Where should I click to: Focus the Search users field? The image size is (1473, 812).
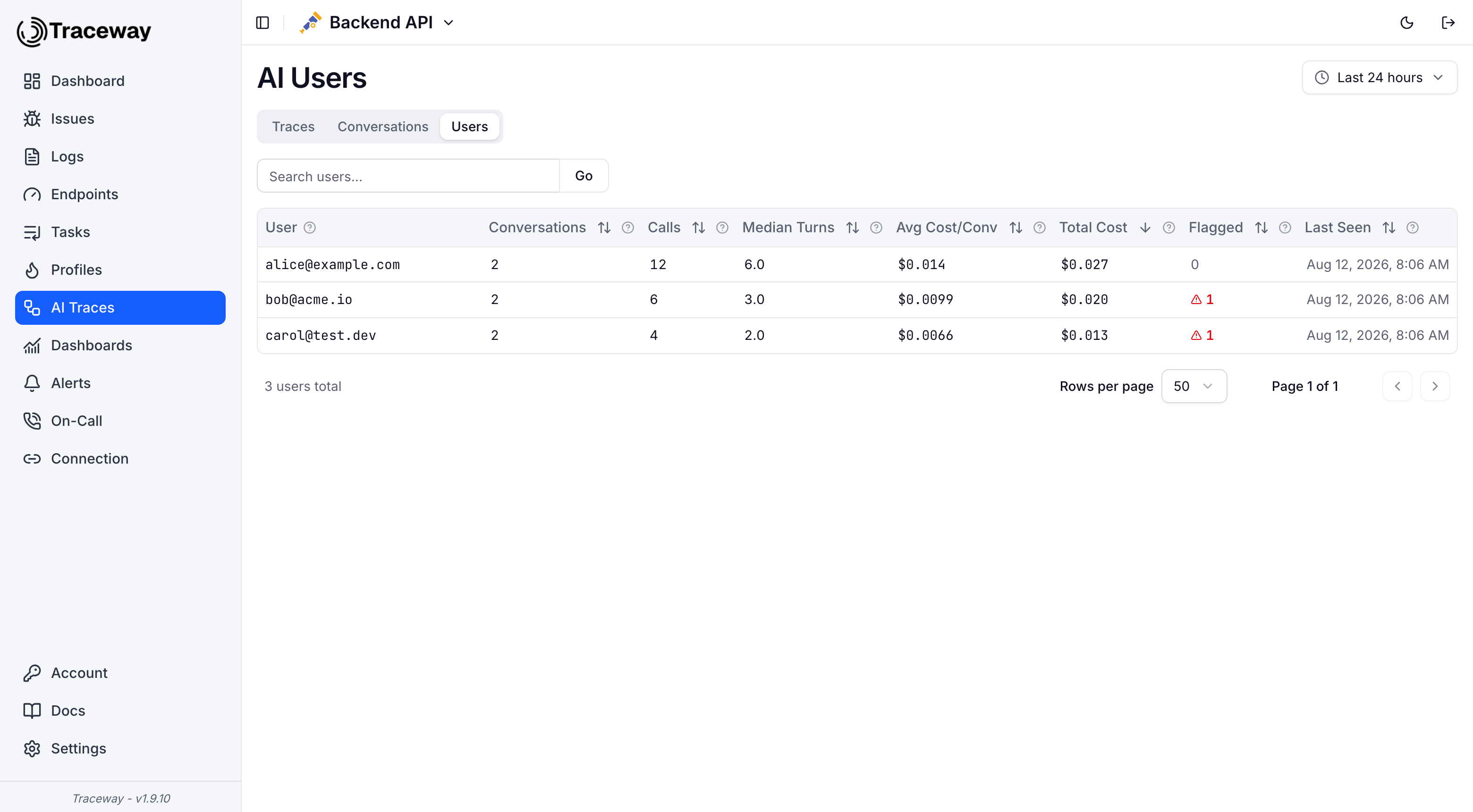pyautogui.click(x=408, y=176)
